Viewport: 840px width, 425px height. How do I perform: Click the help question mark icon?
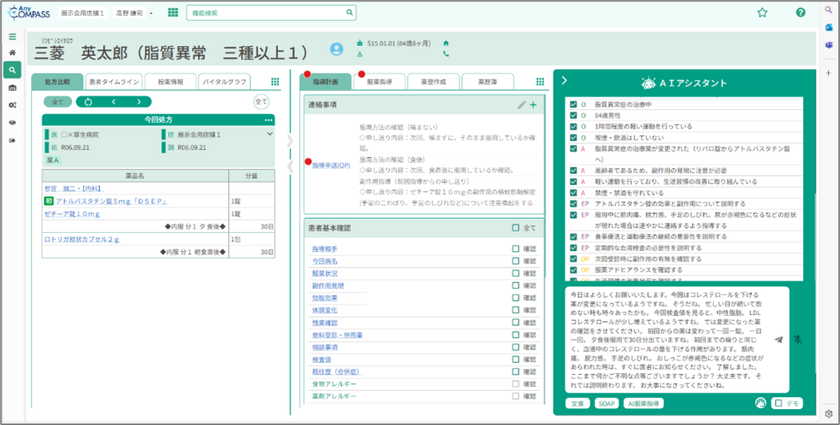click(x=800, y=13)
